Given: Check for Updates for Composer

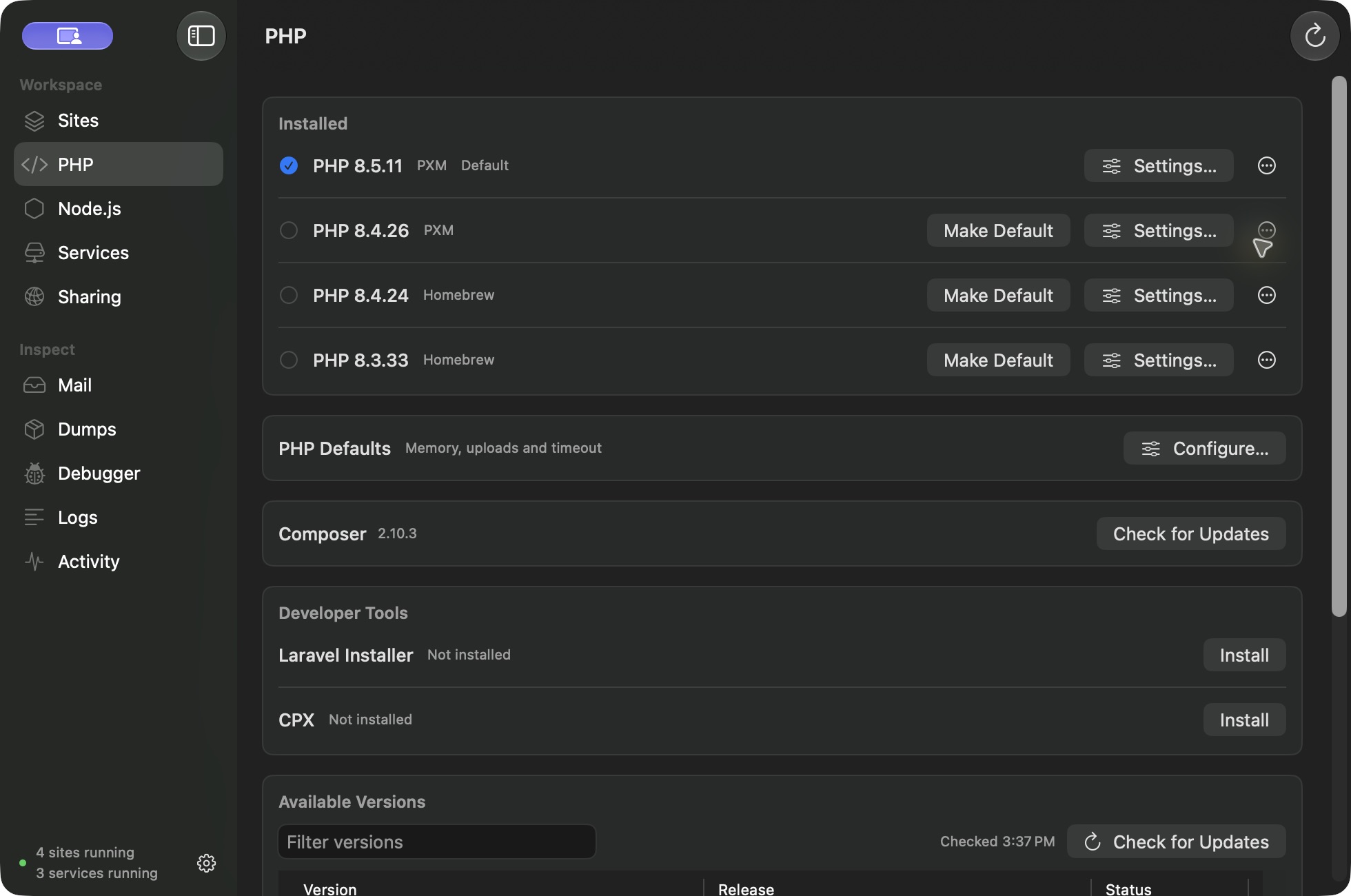Looking at the screenshot, I should click(x=1191, y=533).
